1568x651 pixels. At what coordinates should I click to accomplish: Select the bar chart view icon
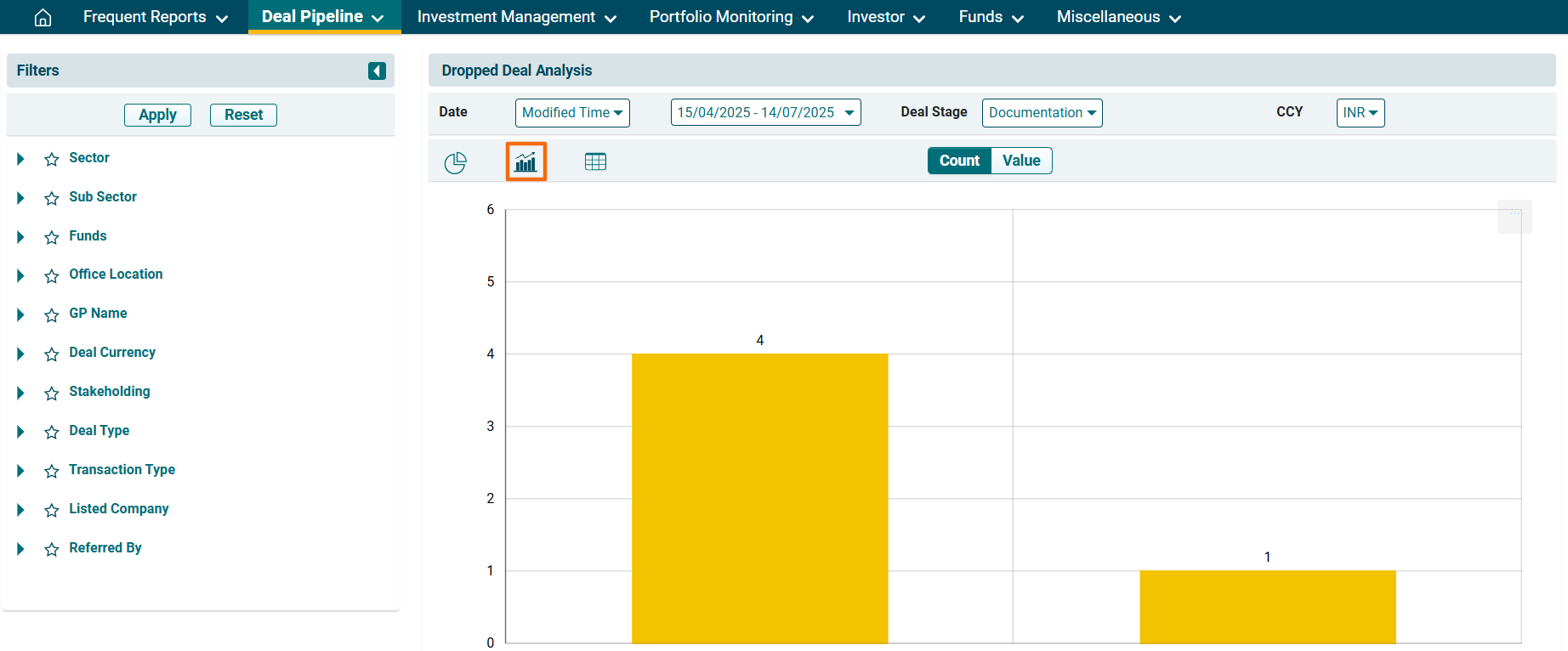(x=526, y=161)
